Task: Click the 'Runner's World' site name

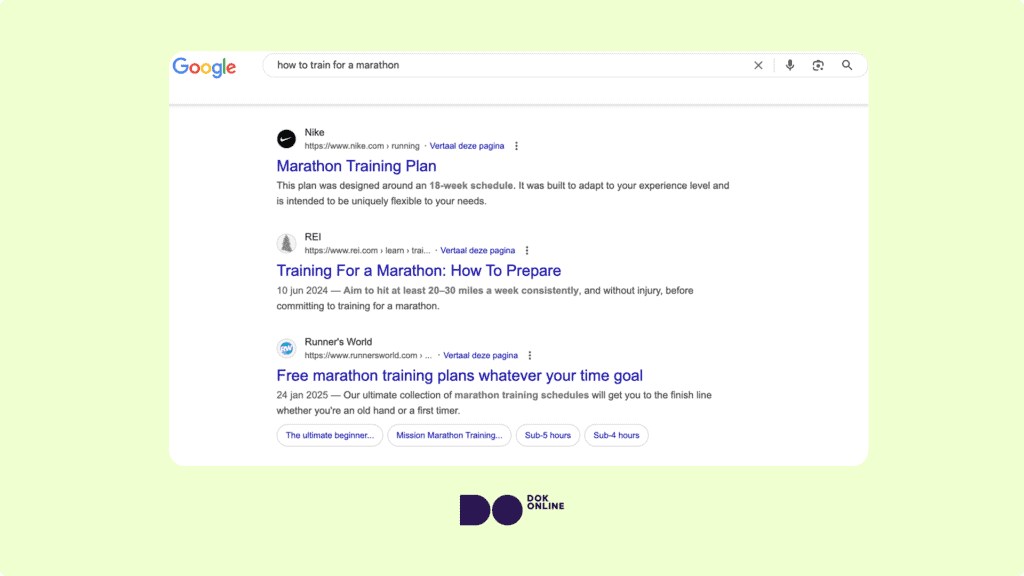Action: pos(338,342)
